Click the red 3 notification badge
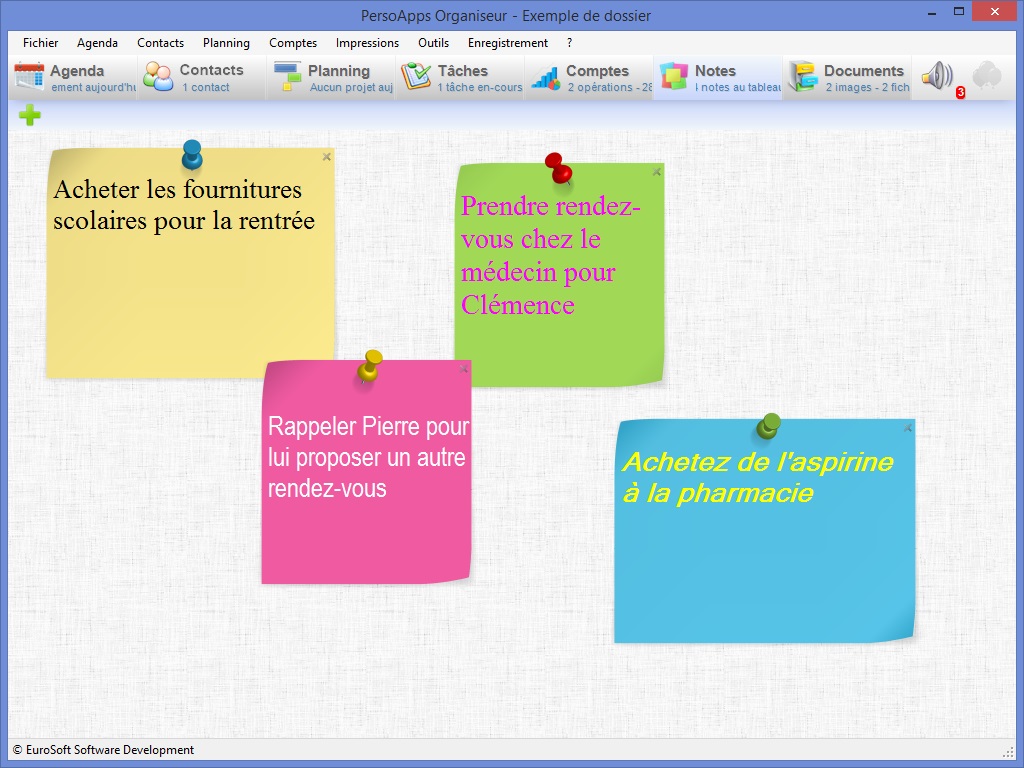1024x768 pixels. tap(960, 93)
